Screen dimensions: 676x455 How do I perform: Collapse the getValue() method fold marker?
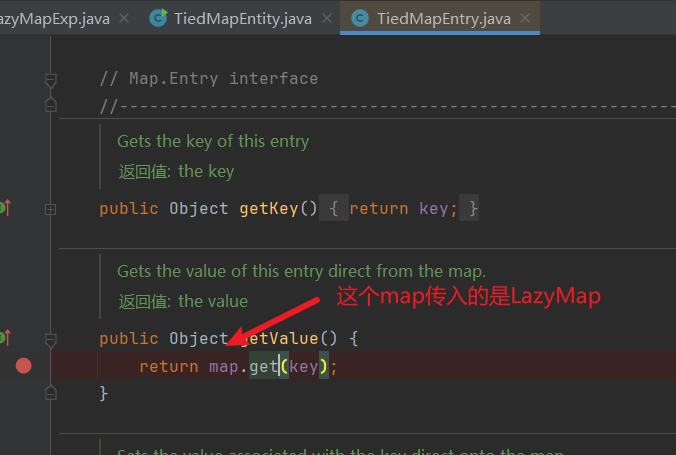click(50, 340)
